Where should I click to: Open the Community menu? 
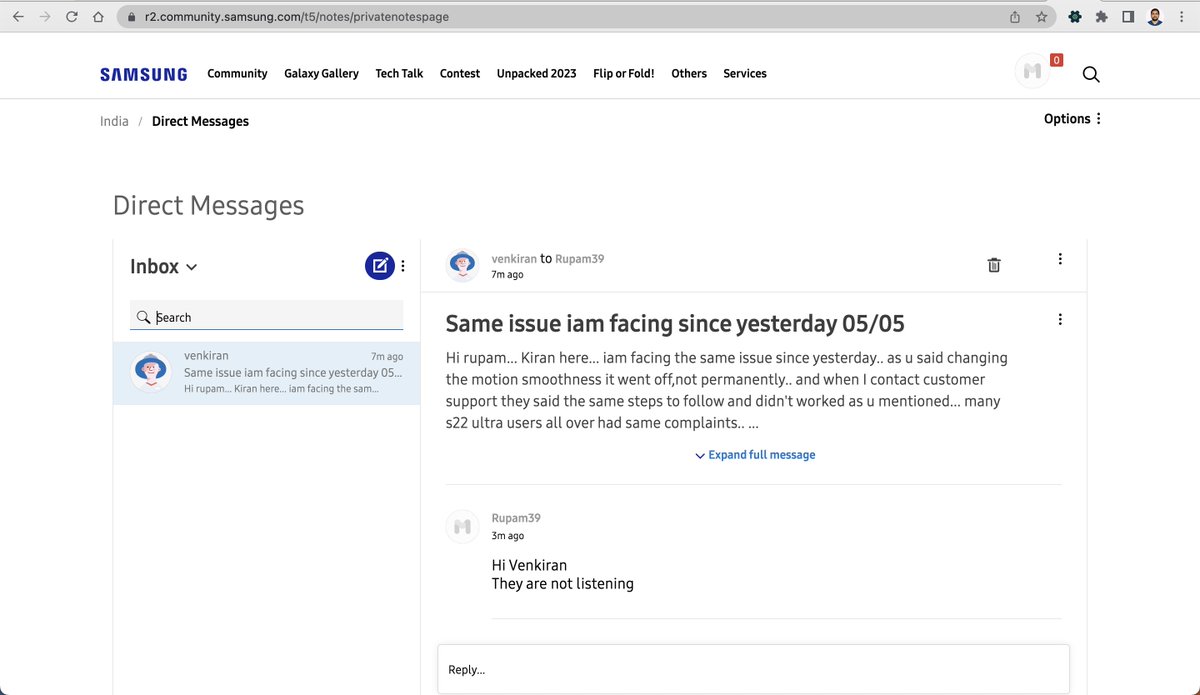[x=237, y=74]
